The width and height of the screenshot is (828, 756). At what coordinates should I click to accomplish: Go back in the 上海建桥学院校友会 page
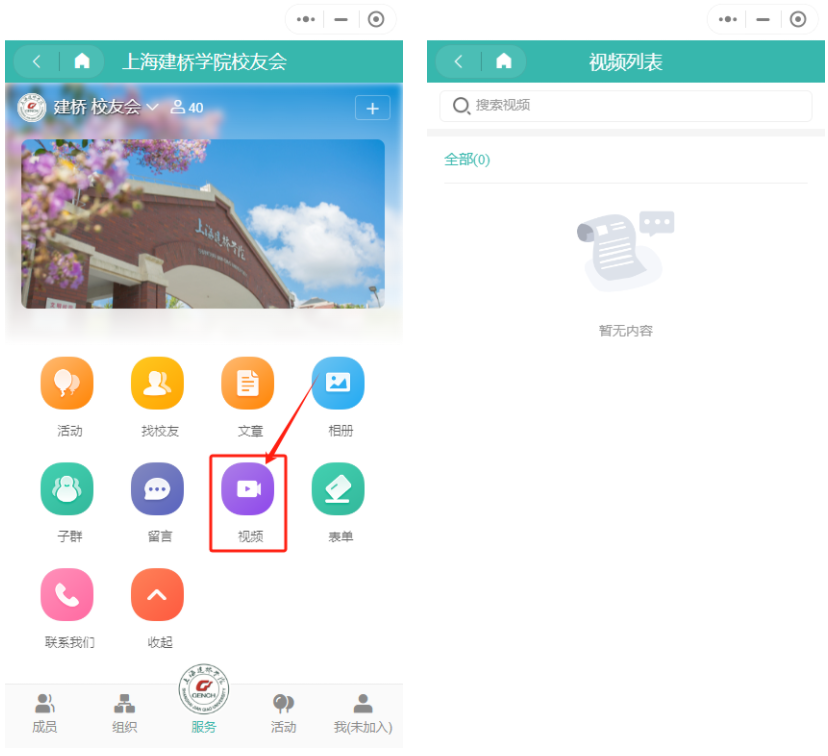36,62
